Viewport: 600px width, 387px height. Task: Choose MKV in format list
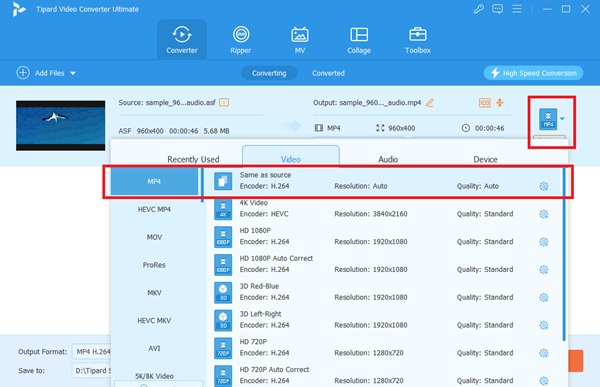tap(154, 293)
